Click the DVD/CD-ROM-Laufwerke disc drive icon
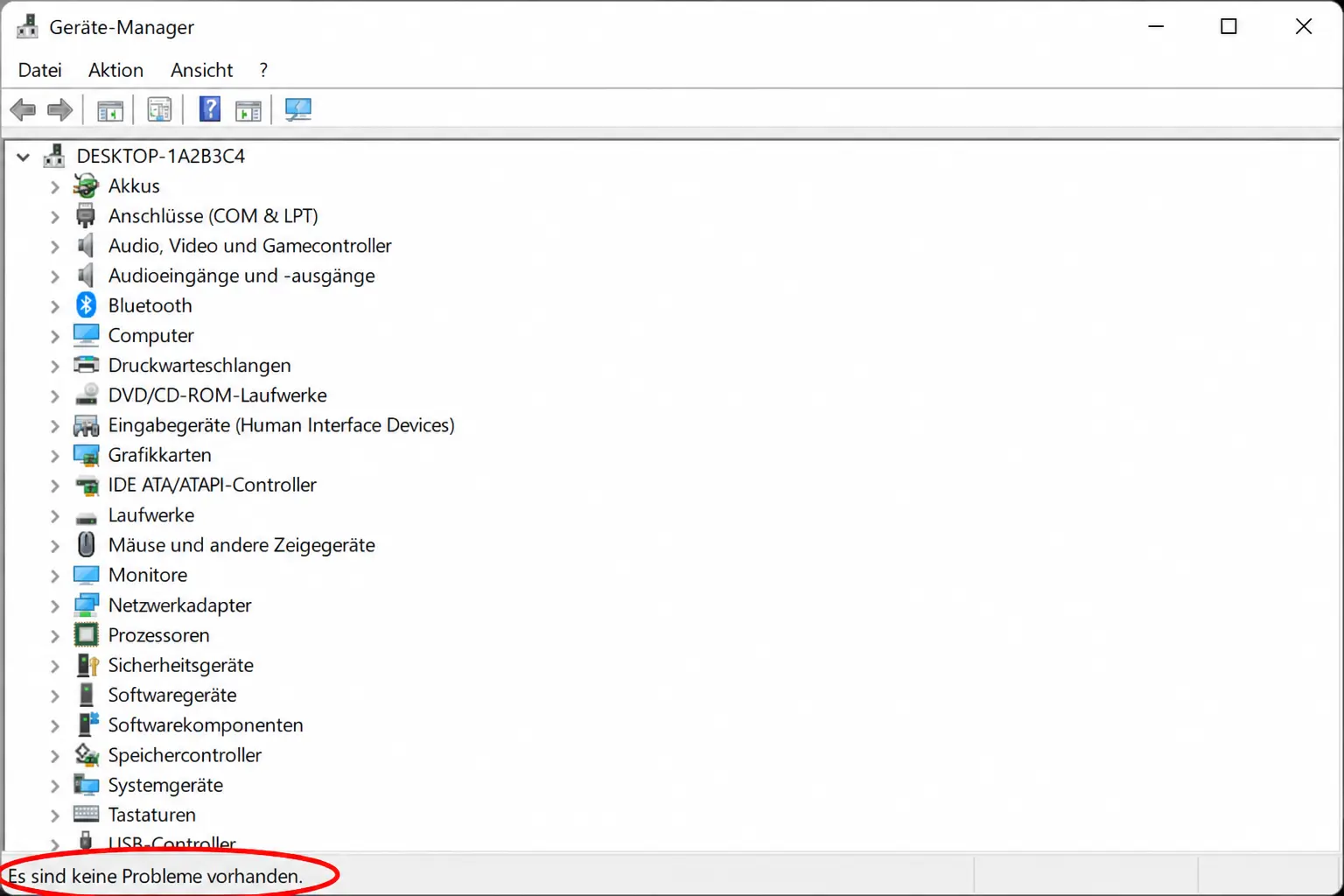The width and height of the screenshot is (1344, 896). pyautogui.click(x=86, y=395)
